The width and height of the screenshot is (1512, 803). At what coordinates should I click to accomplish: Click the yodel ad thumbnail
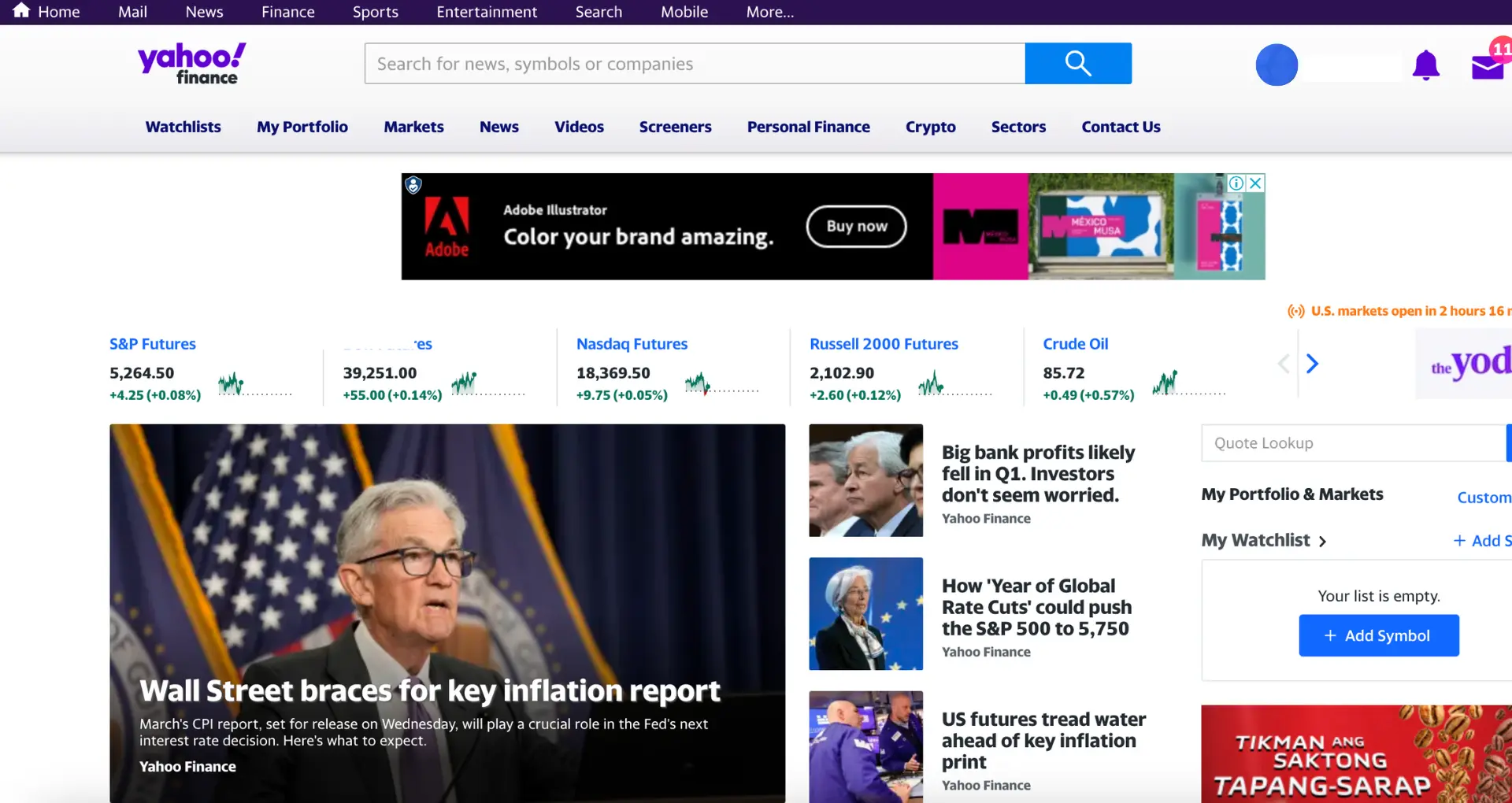(x=1463, y=364)
